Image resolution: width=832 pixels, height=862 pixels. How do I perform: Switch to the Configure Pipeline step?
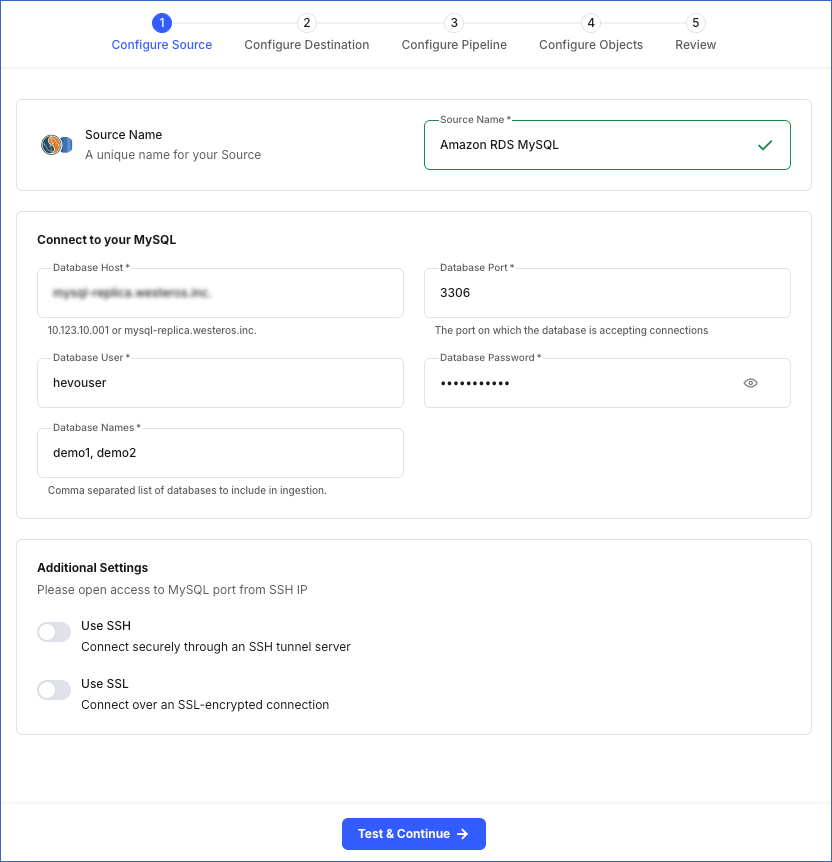tap(454, 44)
